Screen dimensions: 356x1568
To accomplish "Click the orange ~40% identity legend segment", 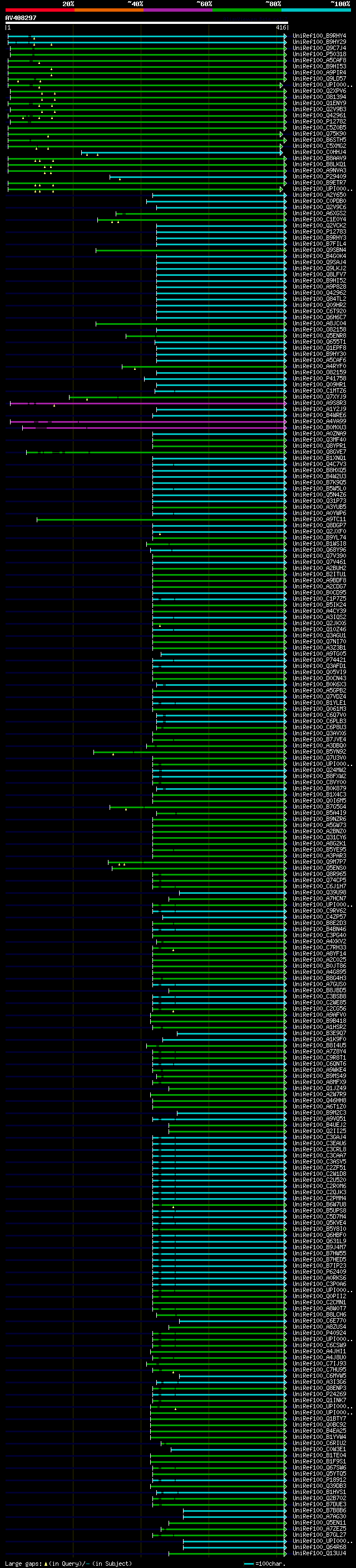I will [x=109, y=10].
